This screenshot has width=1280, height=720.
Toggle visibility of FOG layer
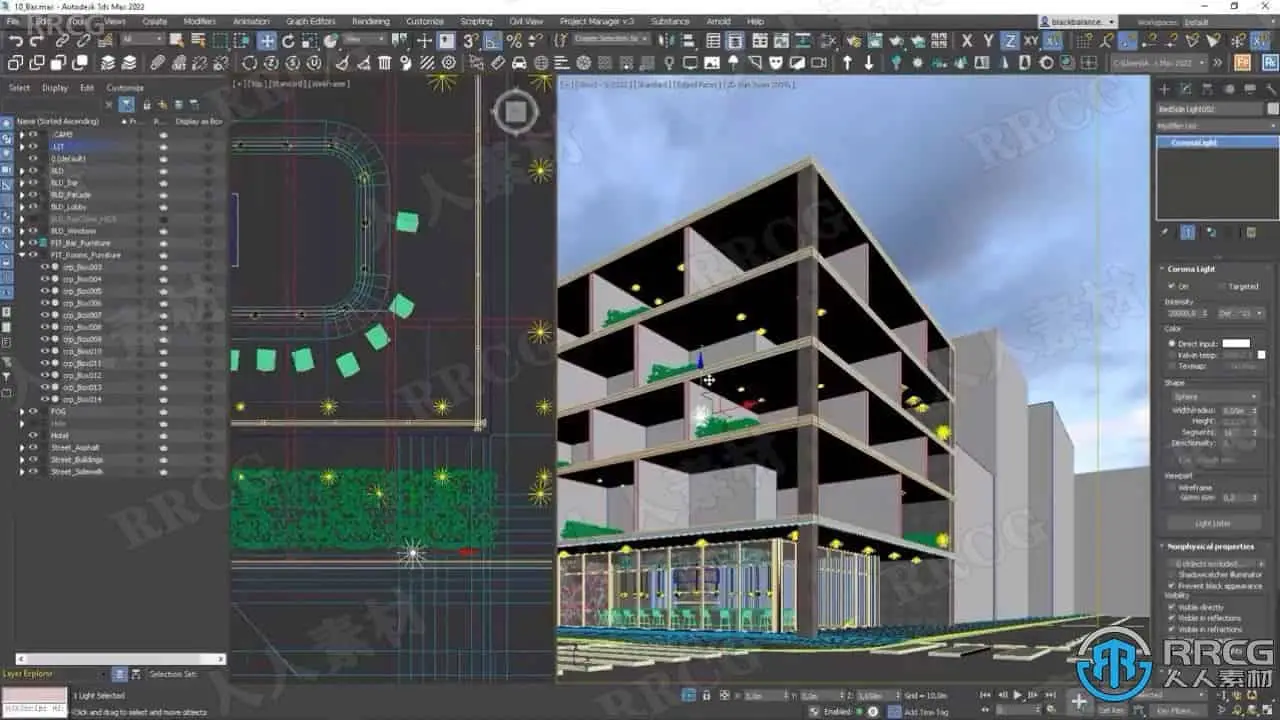(33, 411)
